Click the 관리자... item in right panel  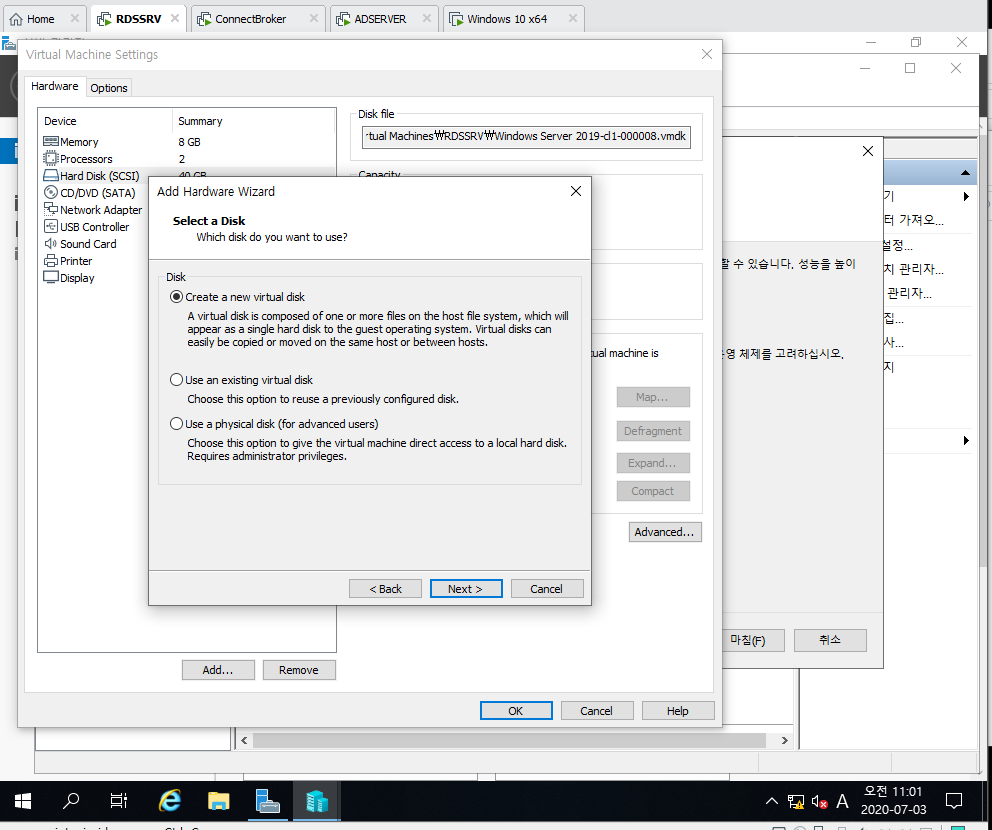tap(909, 293)
